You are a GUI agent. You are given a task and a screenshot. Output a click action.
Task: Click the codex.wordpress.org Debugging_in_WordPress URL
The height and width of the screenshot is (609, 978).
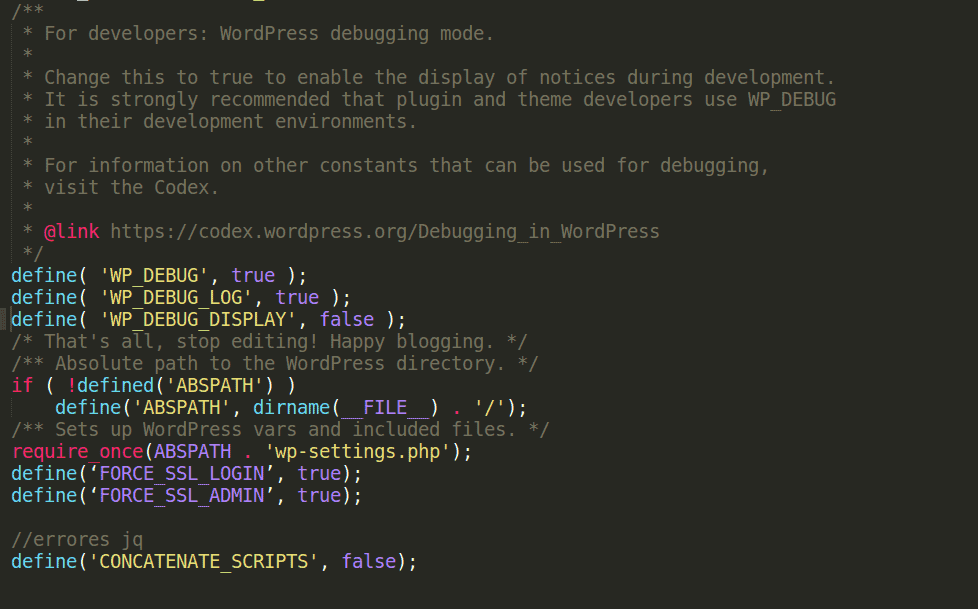point(384,232)
